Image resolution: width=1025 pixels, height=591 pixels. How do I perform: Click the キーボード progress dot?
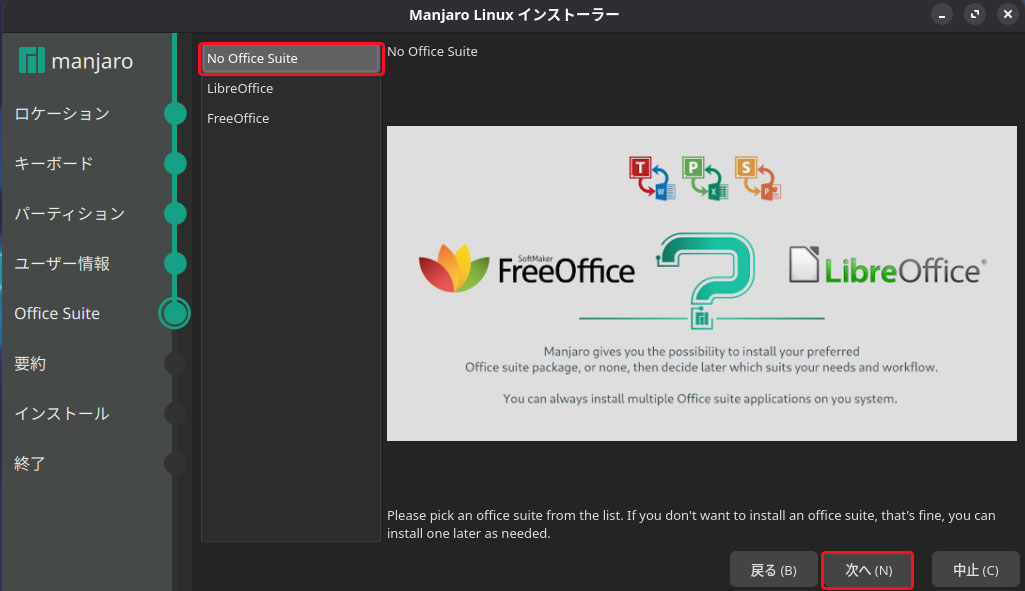point(175,163)
